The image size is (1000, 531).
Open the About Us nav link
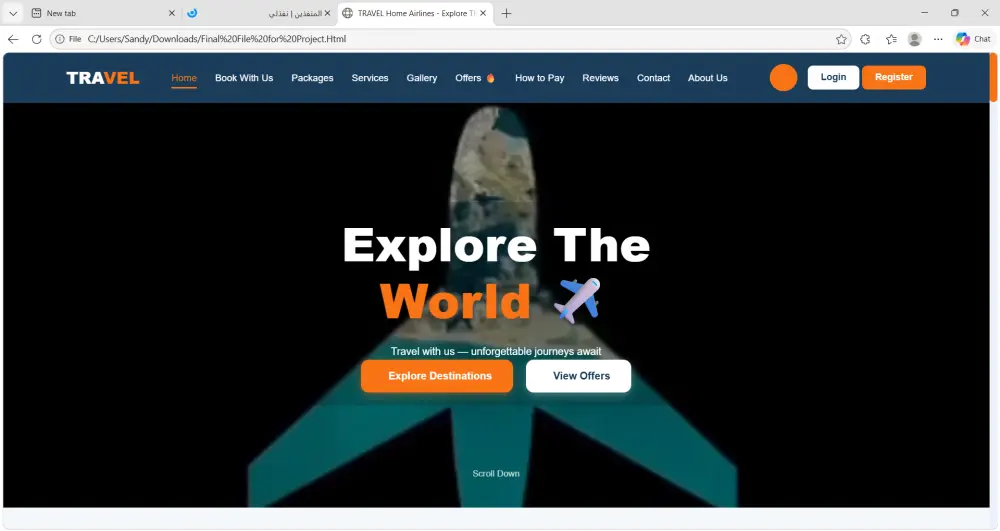click(707, 78)
